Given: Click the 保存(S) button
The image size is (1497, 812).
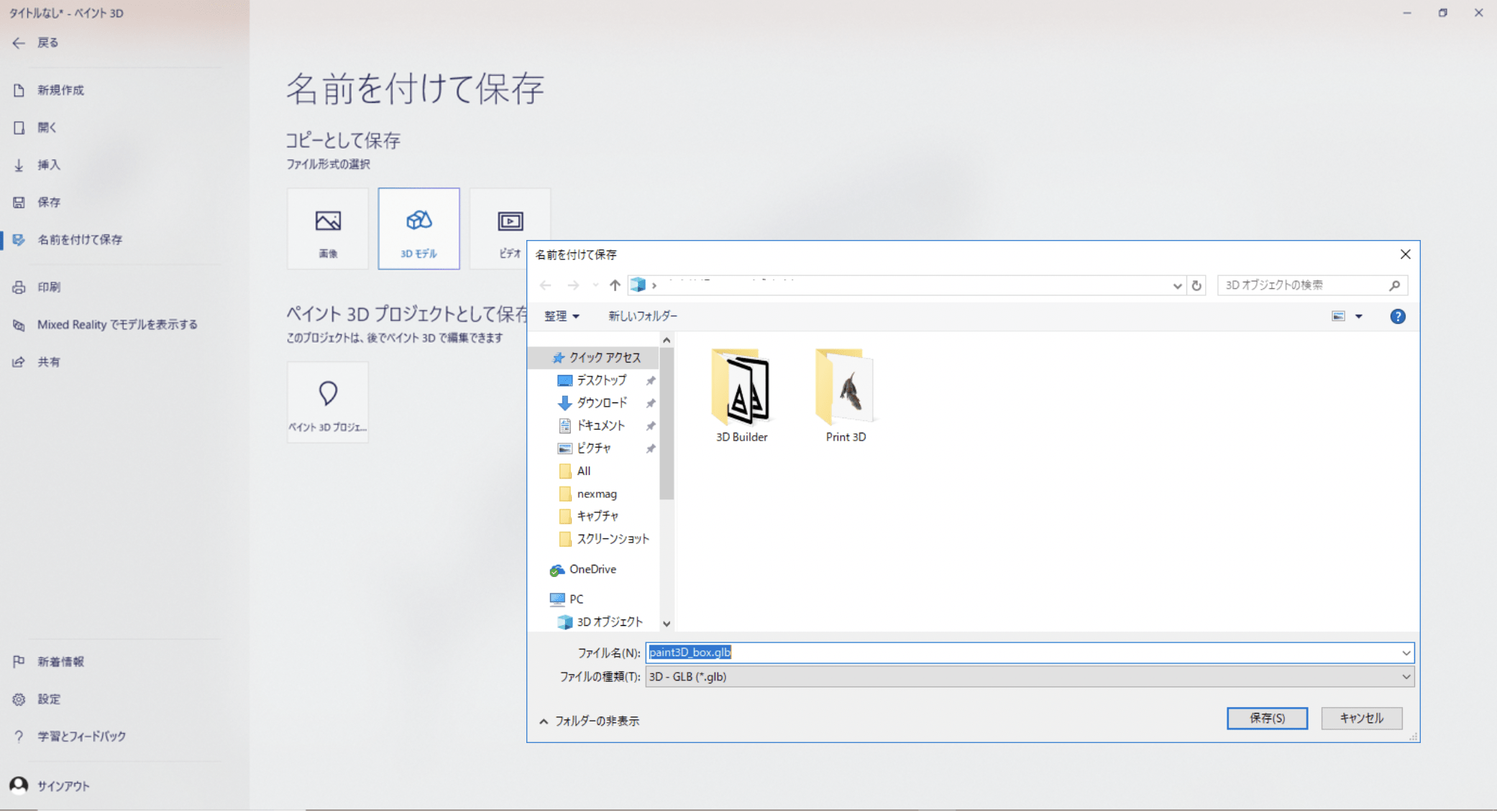Looking at the screenshot, I should click(x=1267, y=718).
